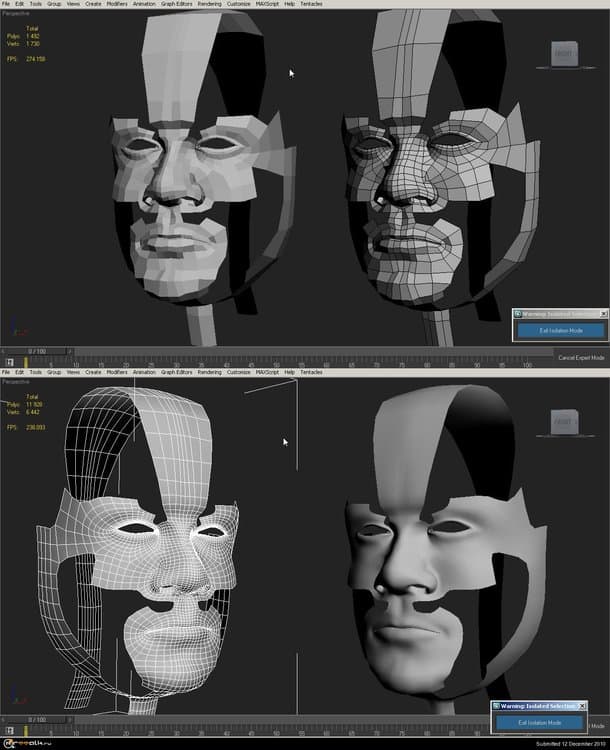
Task: Close the lower Warning: Isolated Selection dialog
Action: [x=582, y=706]
